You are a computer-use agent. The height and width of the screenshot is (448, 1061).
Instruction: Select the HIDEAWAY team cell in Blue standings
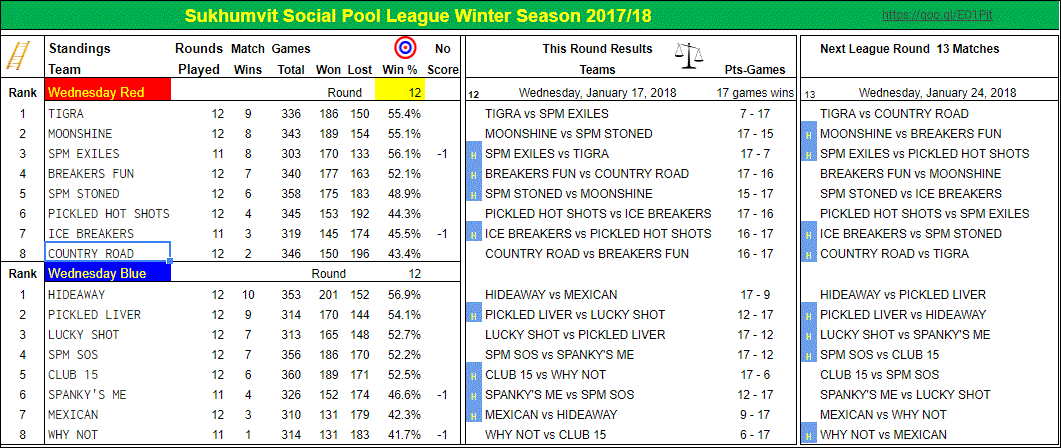pyautogui.click(x=107, y=294)
